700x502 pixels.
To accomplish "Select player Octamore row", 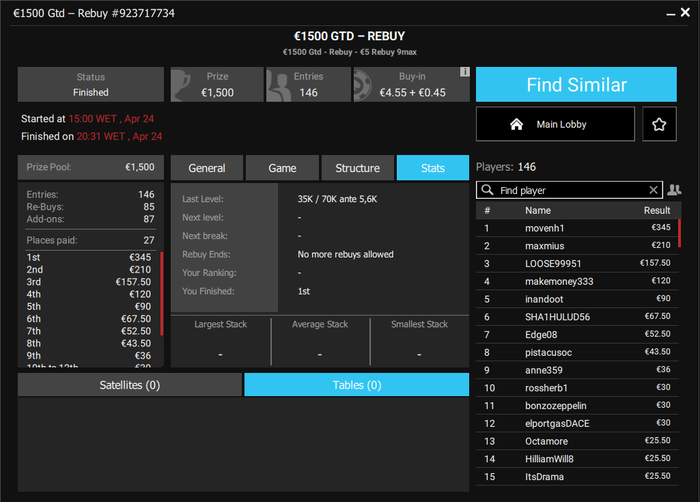I will tap(577, 441).
